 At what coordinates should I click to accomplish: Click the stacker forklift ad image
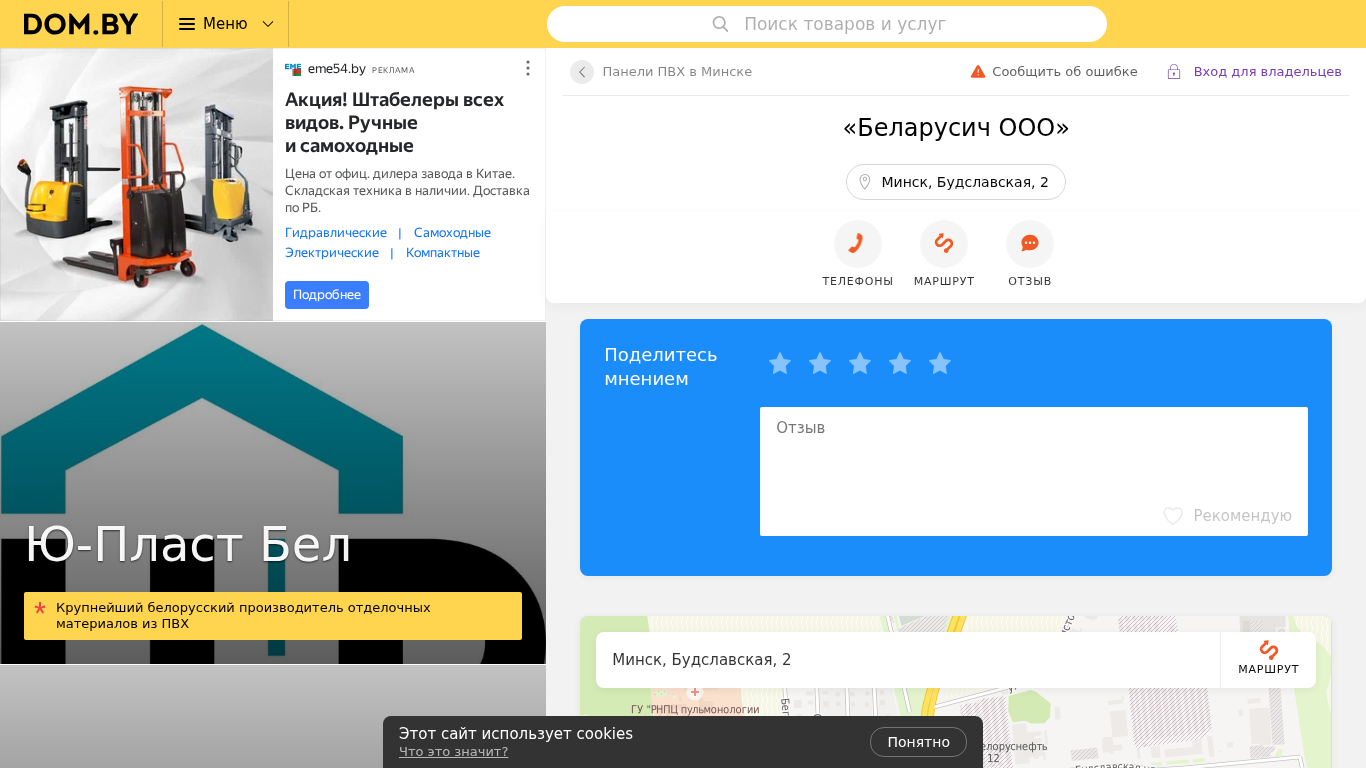click(x=137, y=185)
